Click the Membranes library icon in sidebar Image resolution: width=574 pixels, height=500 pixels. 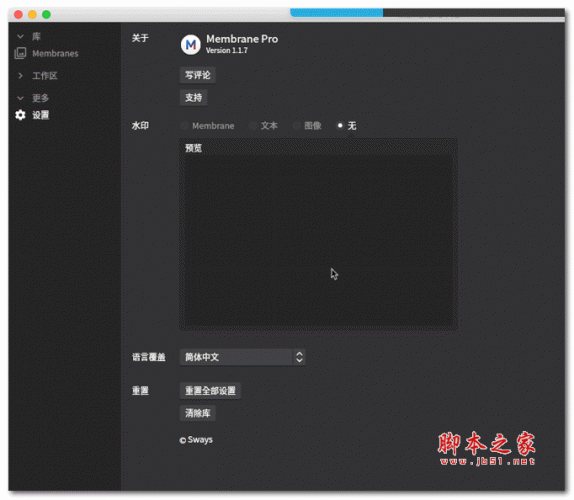tap(20, 53)
